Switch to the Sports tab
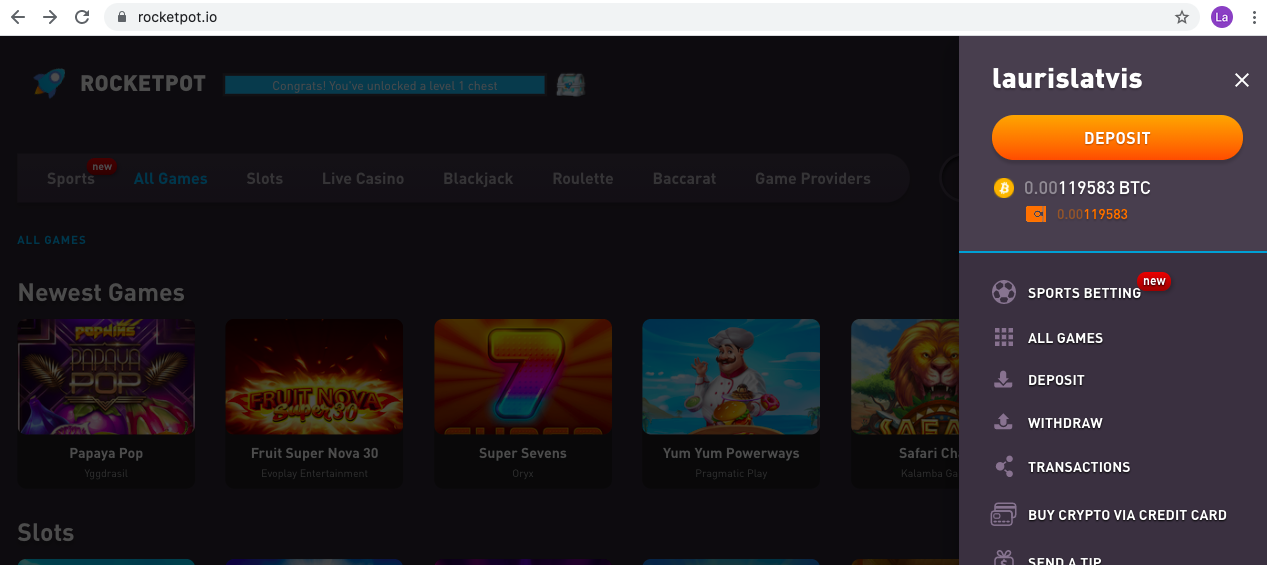Screen dimensions: 1267x565 (x=70, y=179)
